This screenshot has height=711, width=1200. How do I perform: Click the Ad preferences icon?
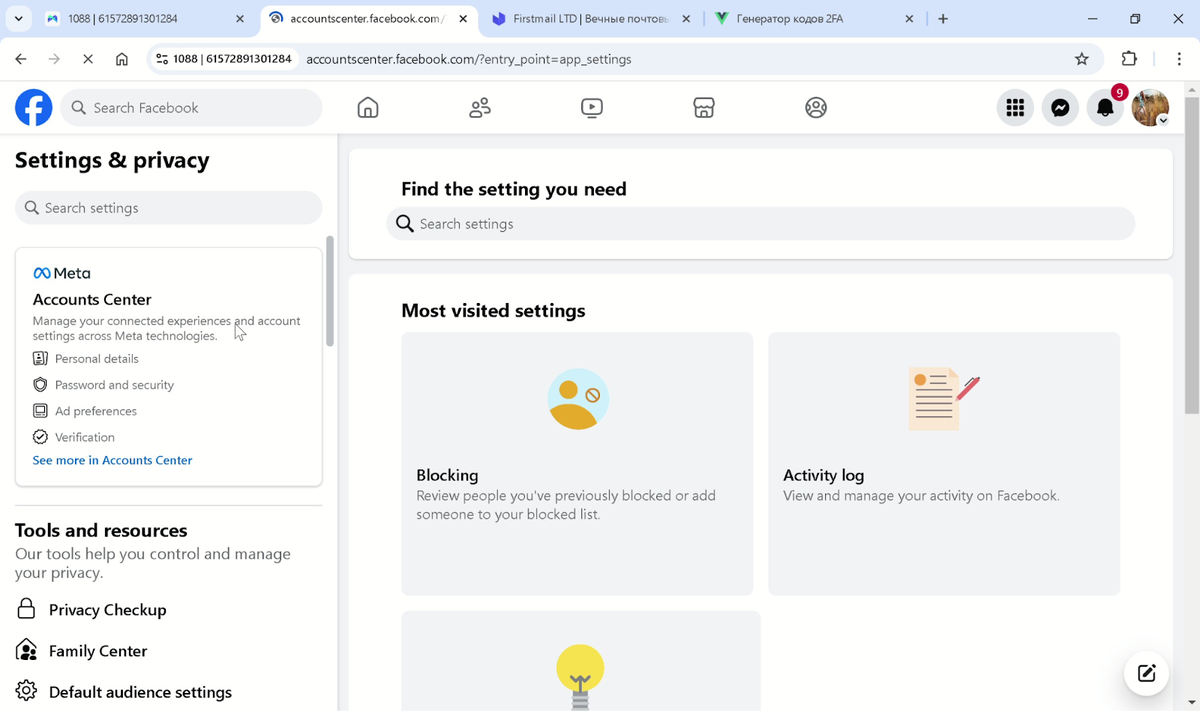(x=40, y=410)
